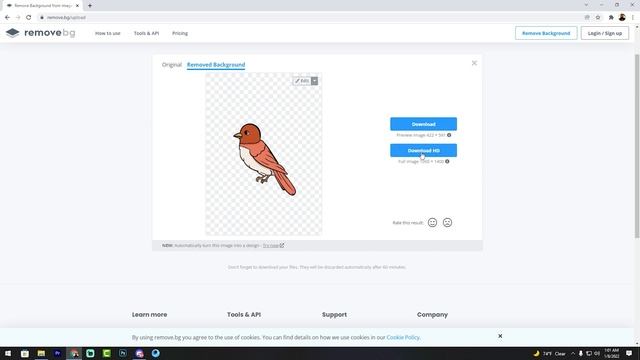This screenshot has height=360, width=640.
Task: Click the Remove Background header button
Action: click(x=546, y=33)
